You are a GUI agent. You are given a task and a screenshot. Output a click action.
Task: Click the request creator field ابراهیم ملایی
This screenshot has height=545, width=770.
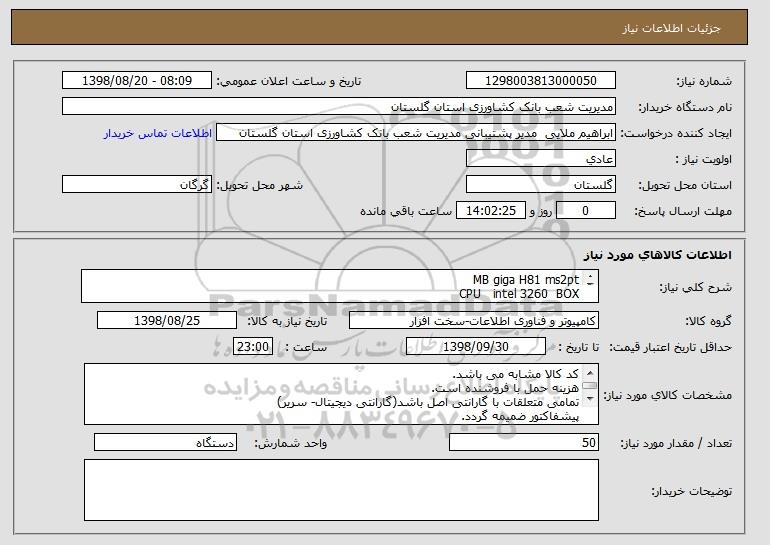coord(416,133)
